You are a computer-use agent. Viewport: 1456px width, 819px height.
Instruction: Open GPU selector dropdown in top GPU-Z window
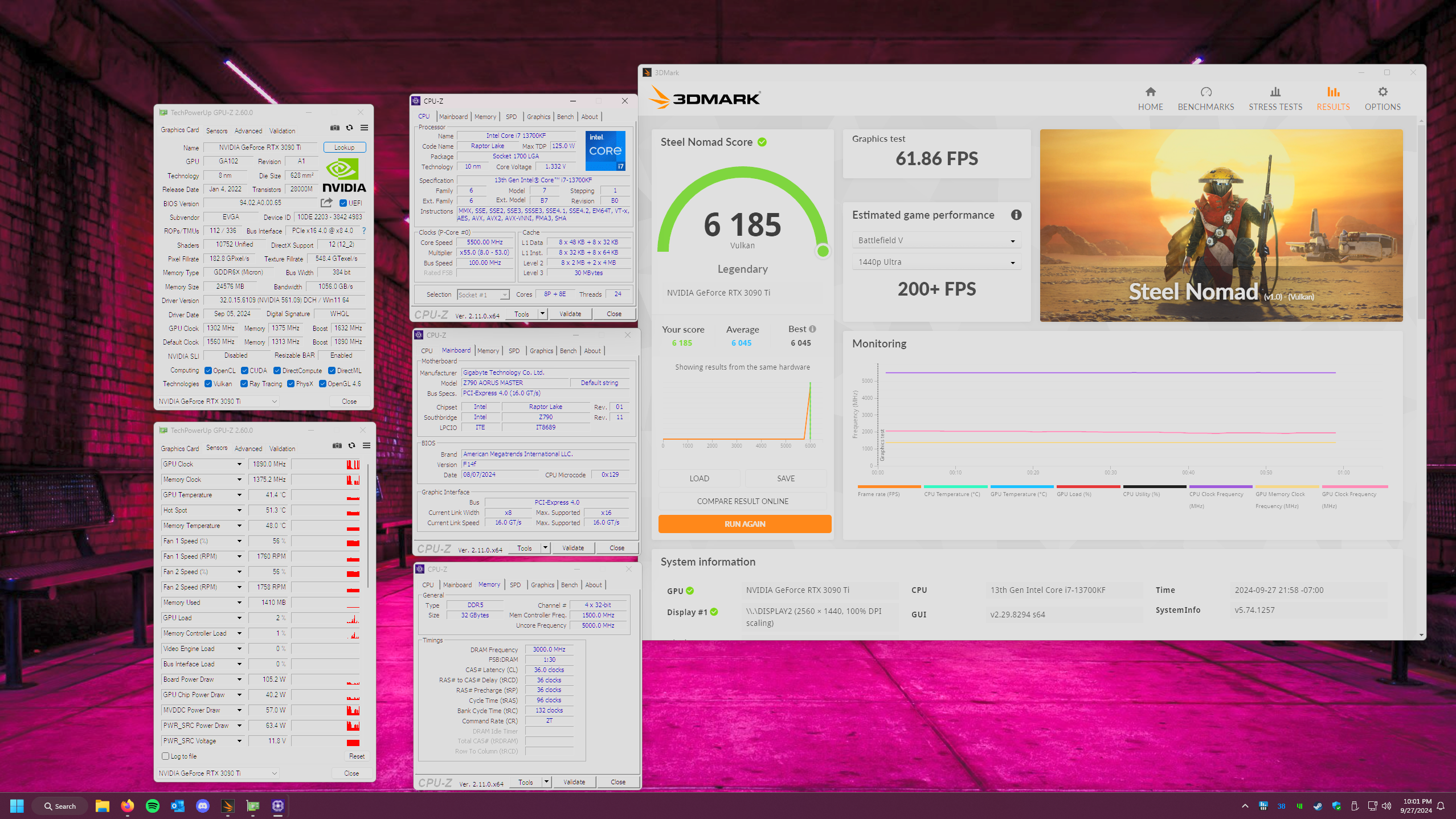coord(218,402)
